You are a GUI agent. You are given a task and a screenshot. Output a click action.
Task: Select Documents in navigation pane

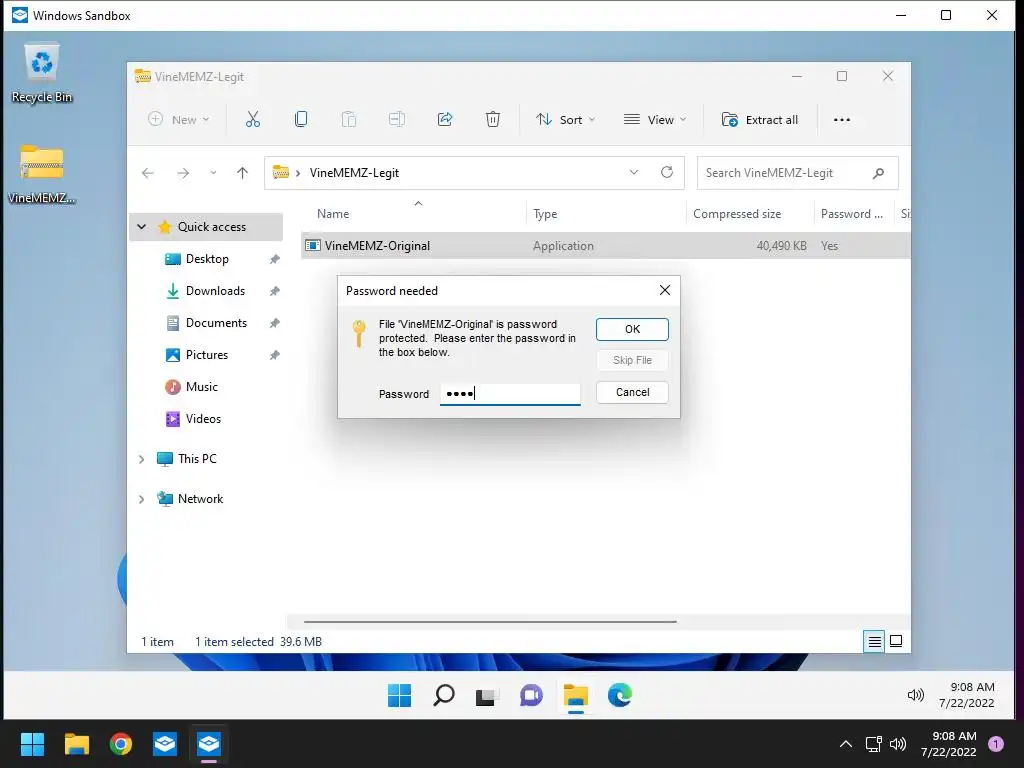216,323
